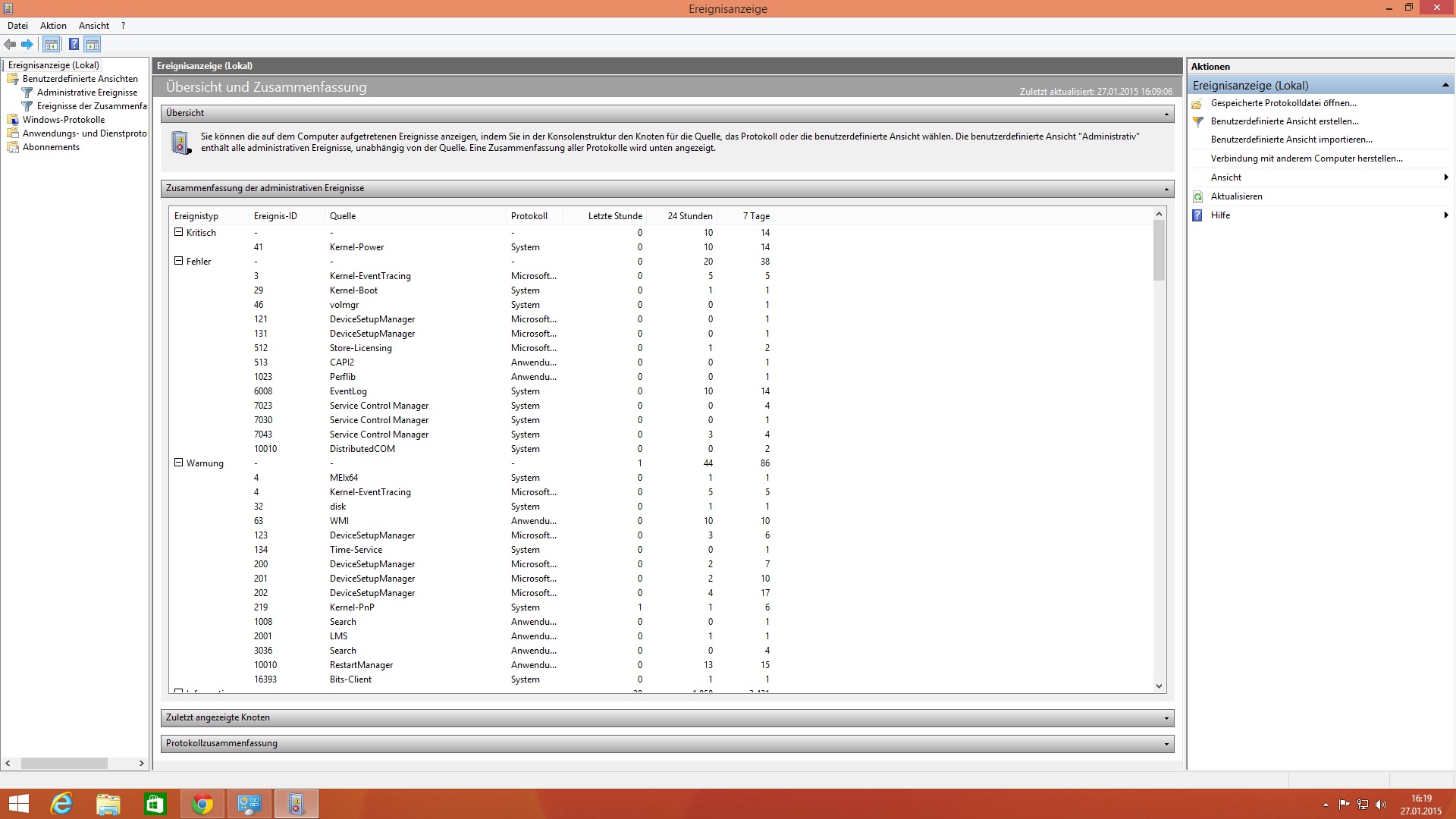The image size is (1456, 819).
Task: Open the Aktion menu
Action: click(53, 26)
